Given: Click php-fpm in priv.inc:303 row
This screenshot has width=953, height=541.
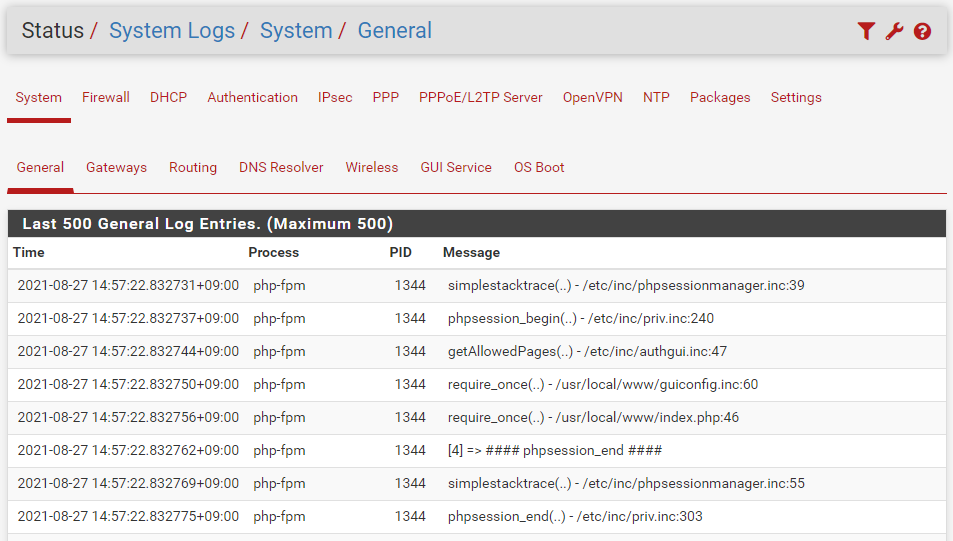Looking at the screenshot, I should tap(280, 516).
